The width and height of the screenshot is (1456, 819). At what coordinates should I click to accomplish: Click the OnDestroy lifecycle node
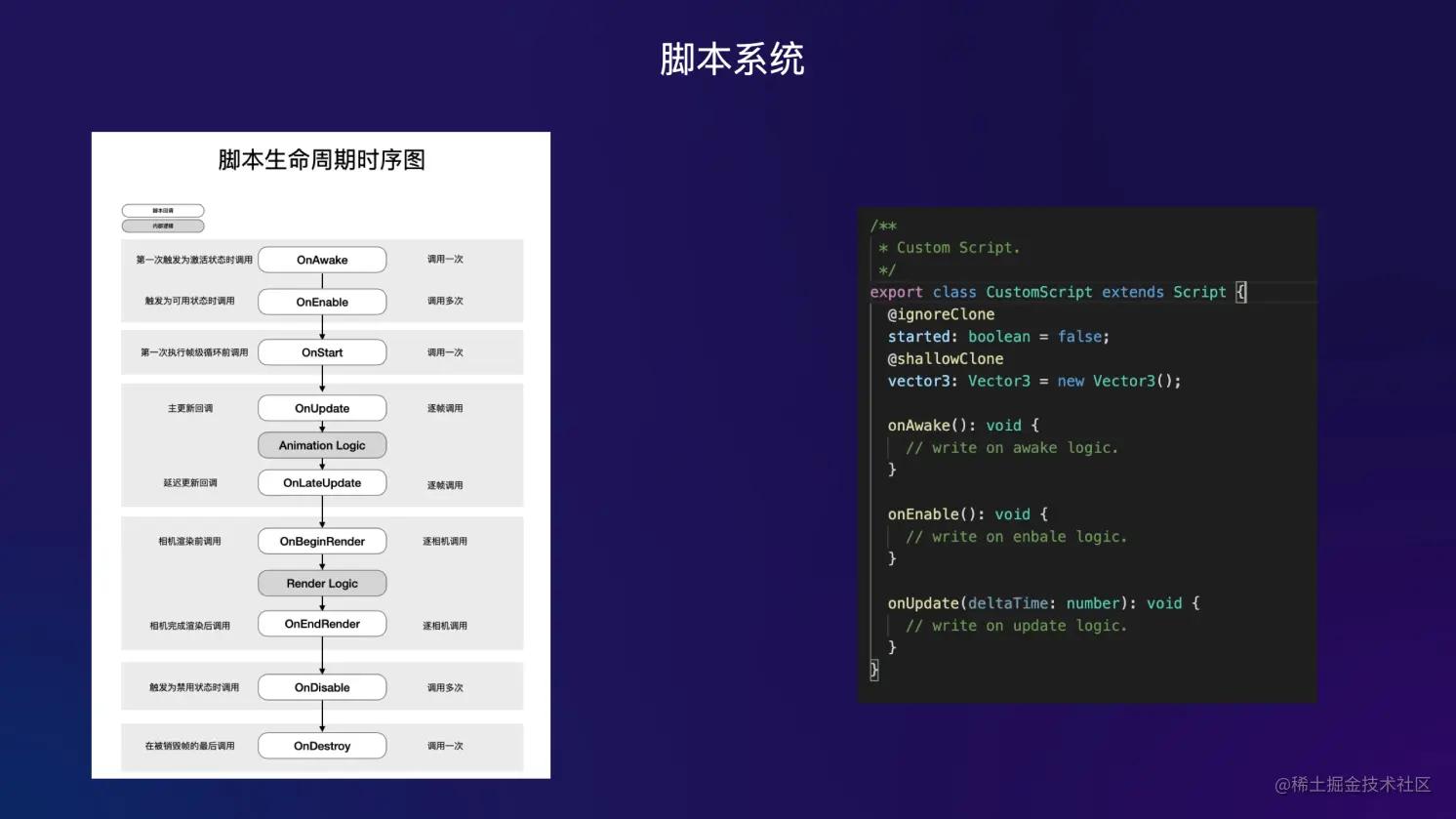coord(322,746)
